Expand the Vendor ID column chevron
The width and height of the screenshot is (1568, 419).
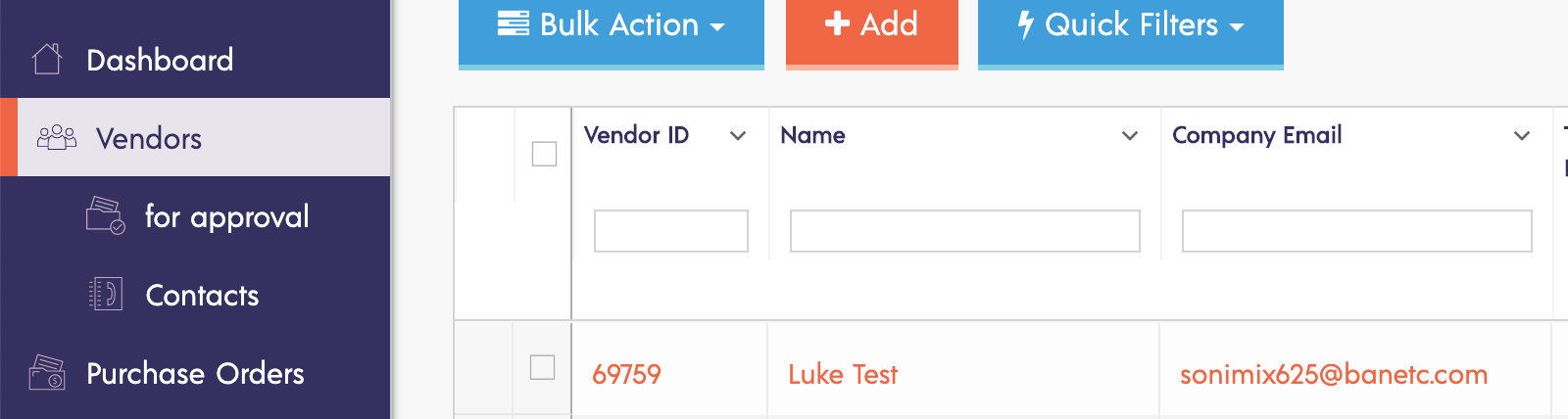(738, 136)
